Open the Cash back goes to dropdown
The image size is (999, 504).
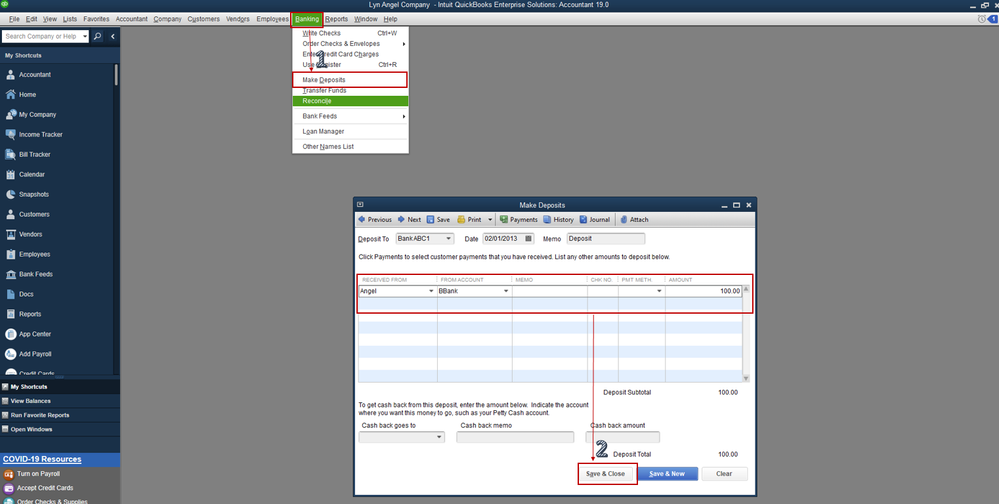(x=440, y=437)
